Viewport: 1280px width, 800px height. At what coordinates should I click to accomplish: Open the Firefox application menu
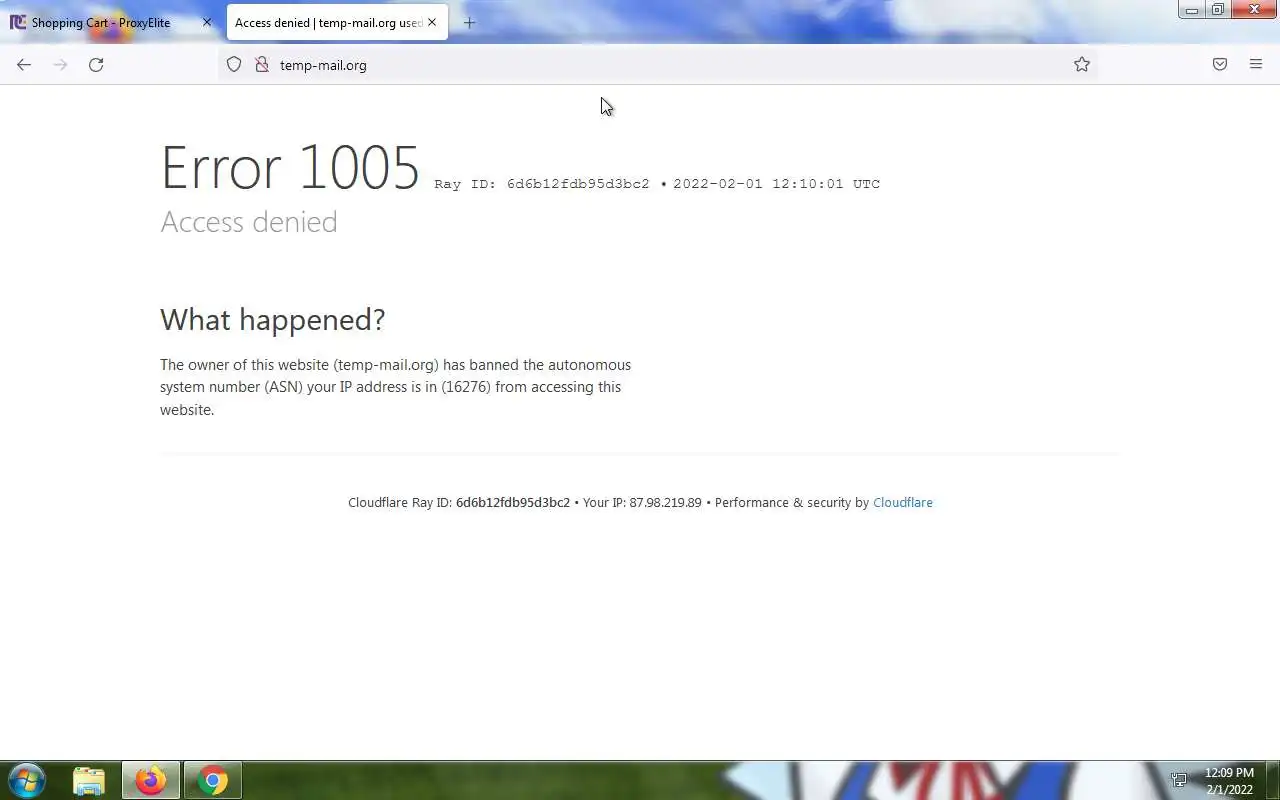click(1256, 65)
